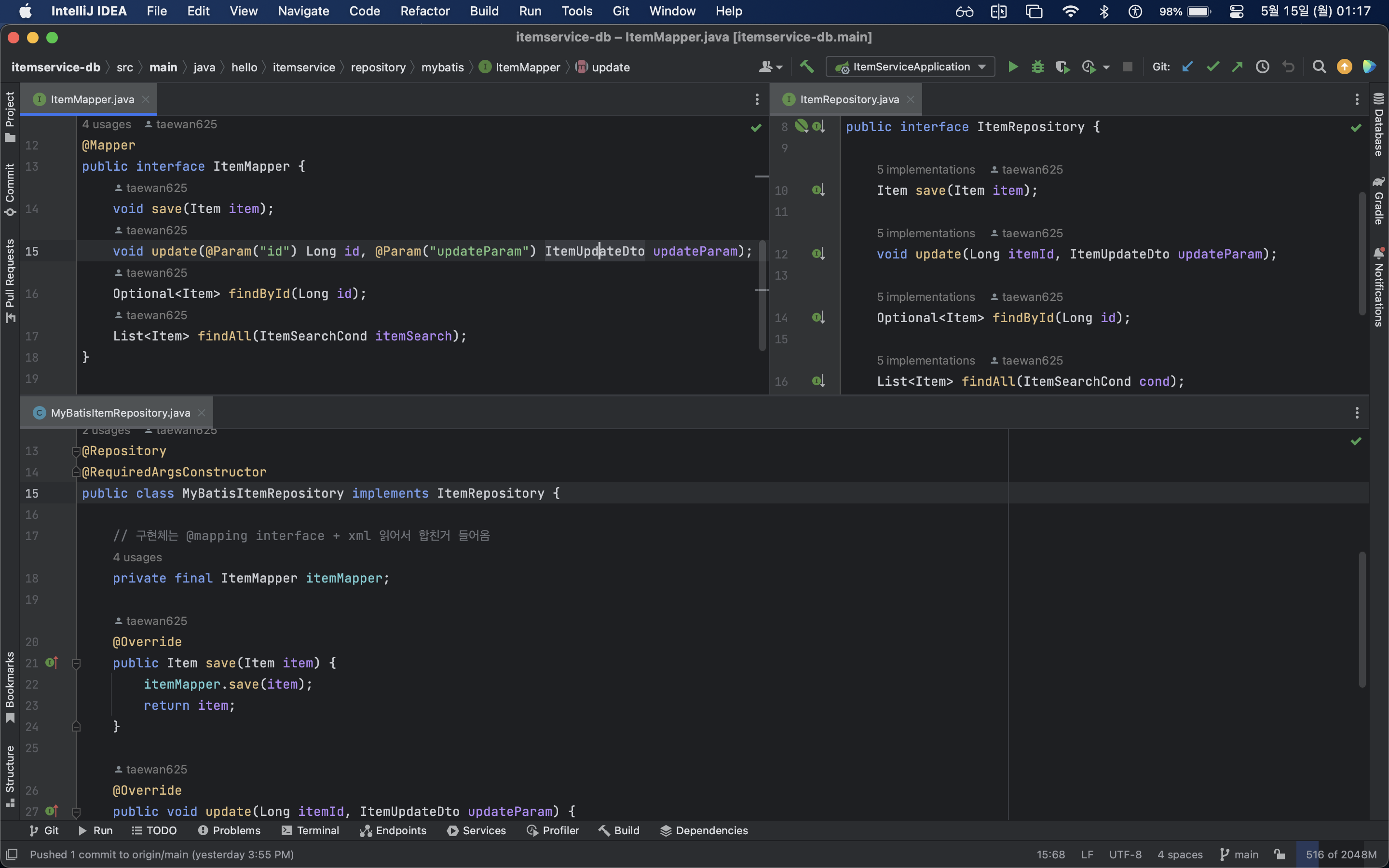Open the Refactor menu
The height and width of the screenshot is (868, 1389).
coord(425,11)
